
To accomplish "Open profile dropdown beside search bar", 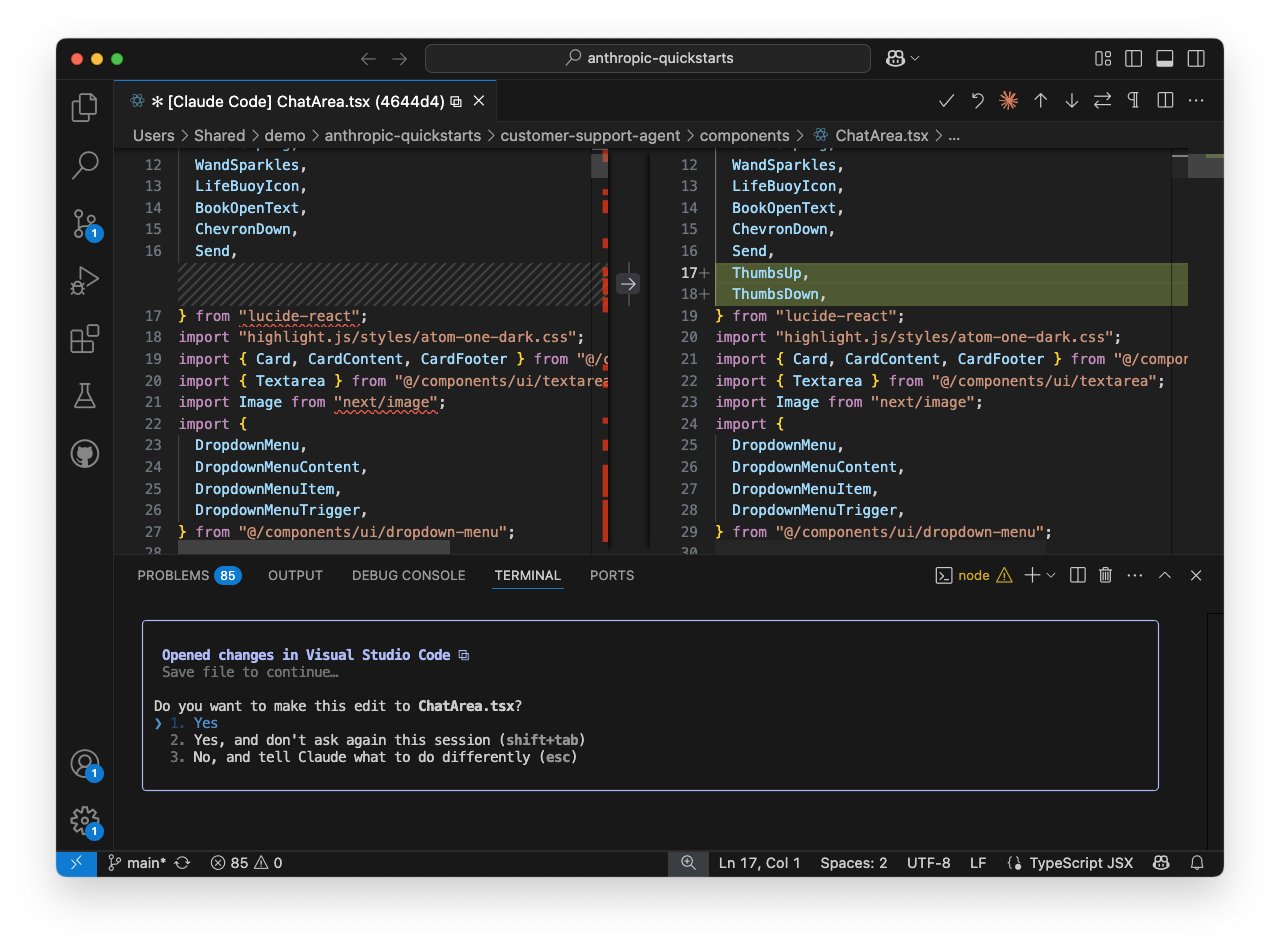I will pos(898,58).
